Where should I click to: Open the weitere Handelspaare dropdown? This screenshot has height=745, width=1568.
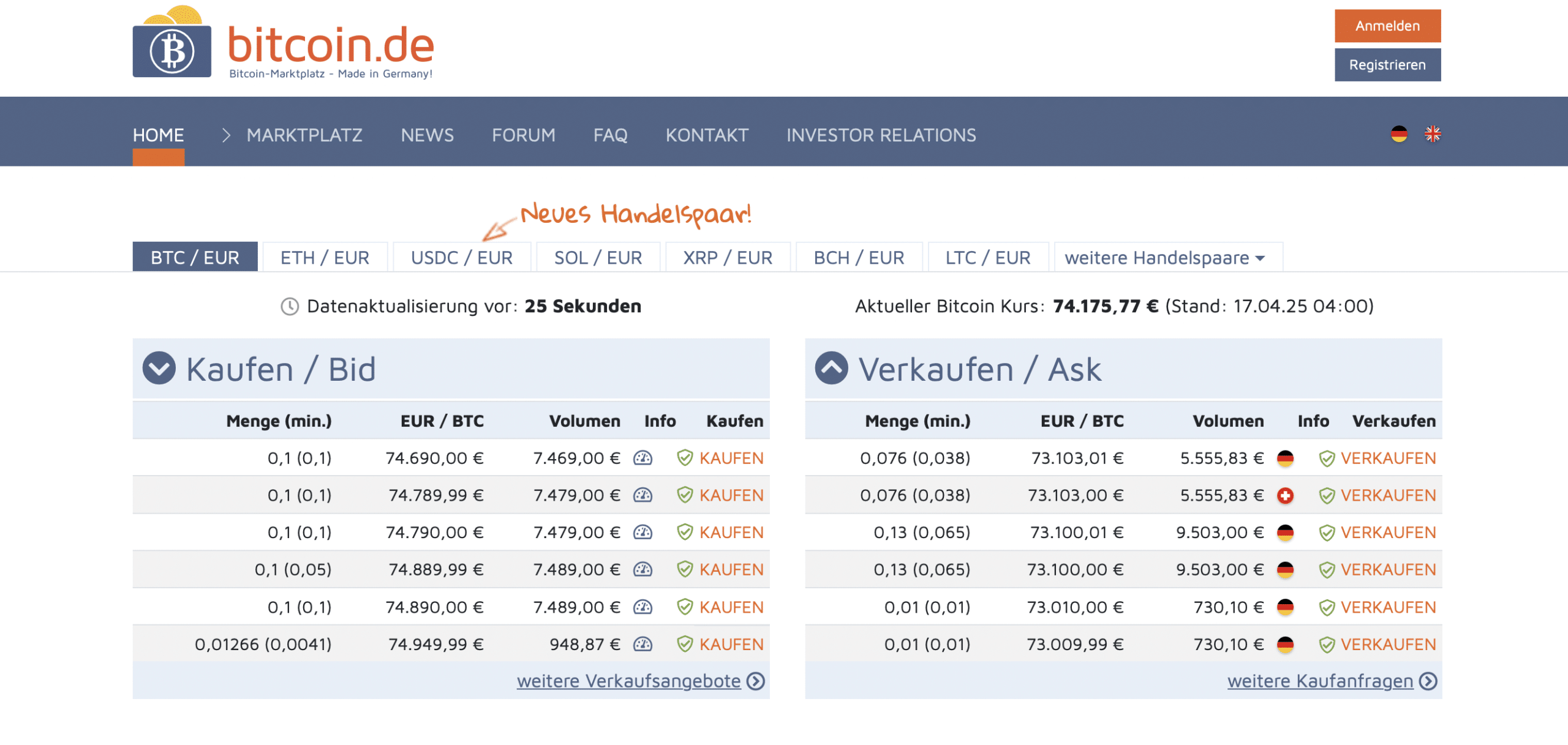(1168, 257)
